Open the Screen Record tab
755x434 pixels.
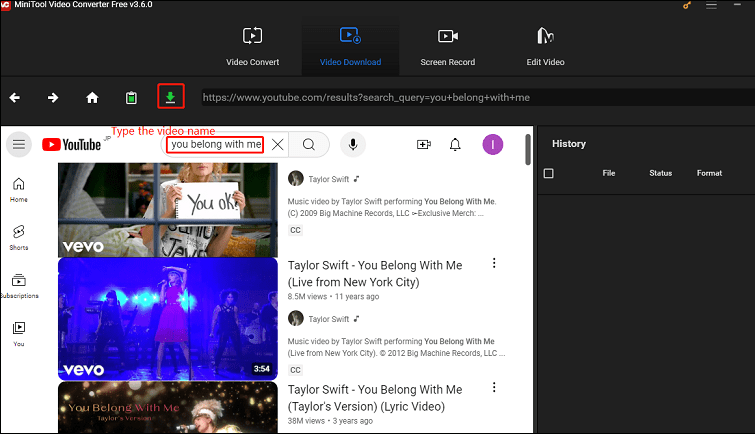pos(447,46)
